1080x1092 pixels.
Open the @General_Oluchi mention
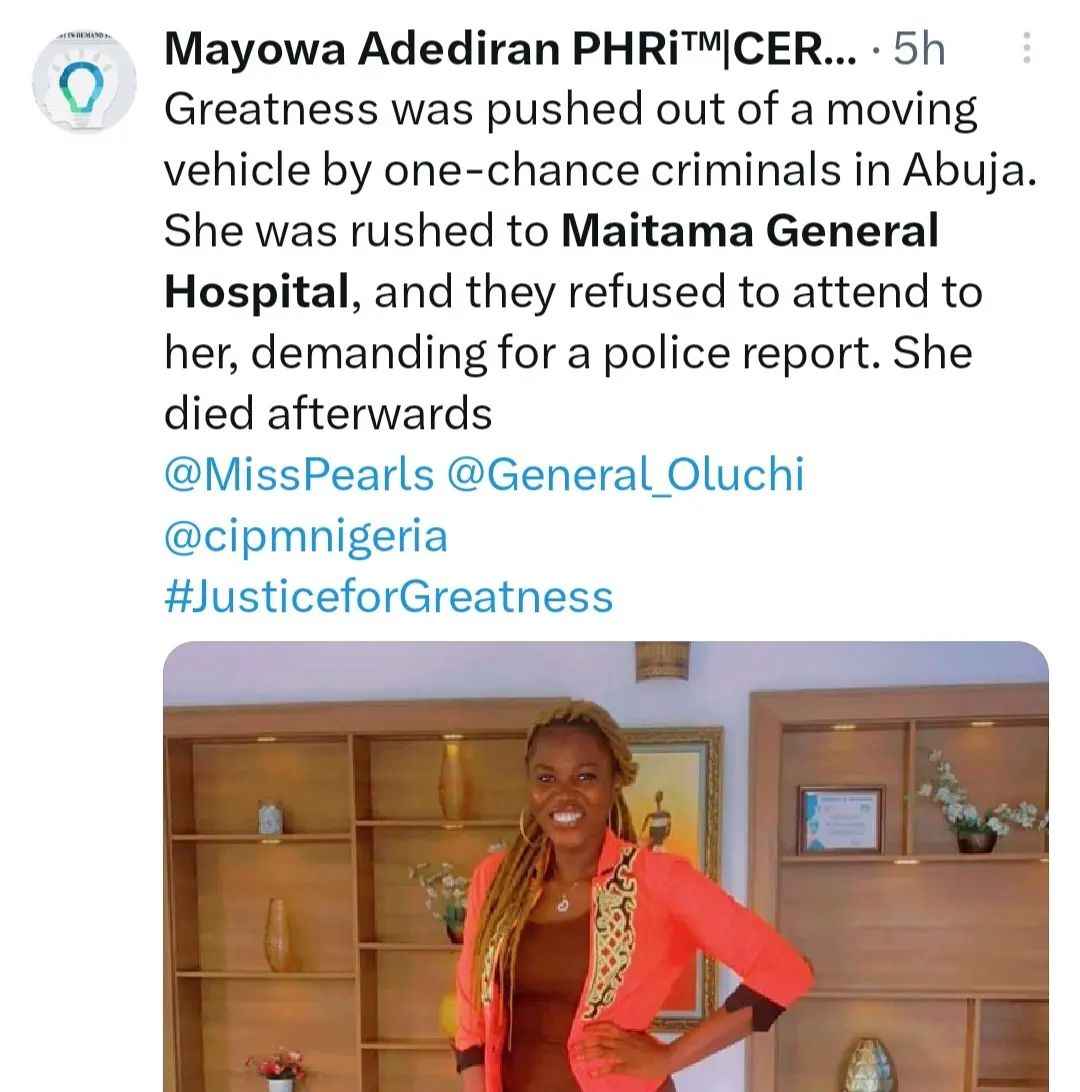click(625, 475)
